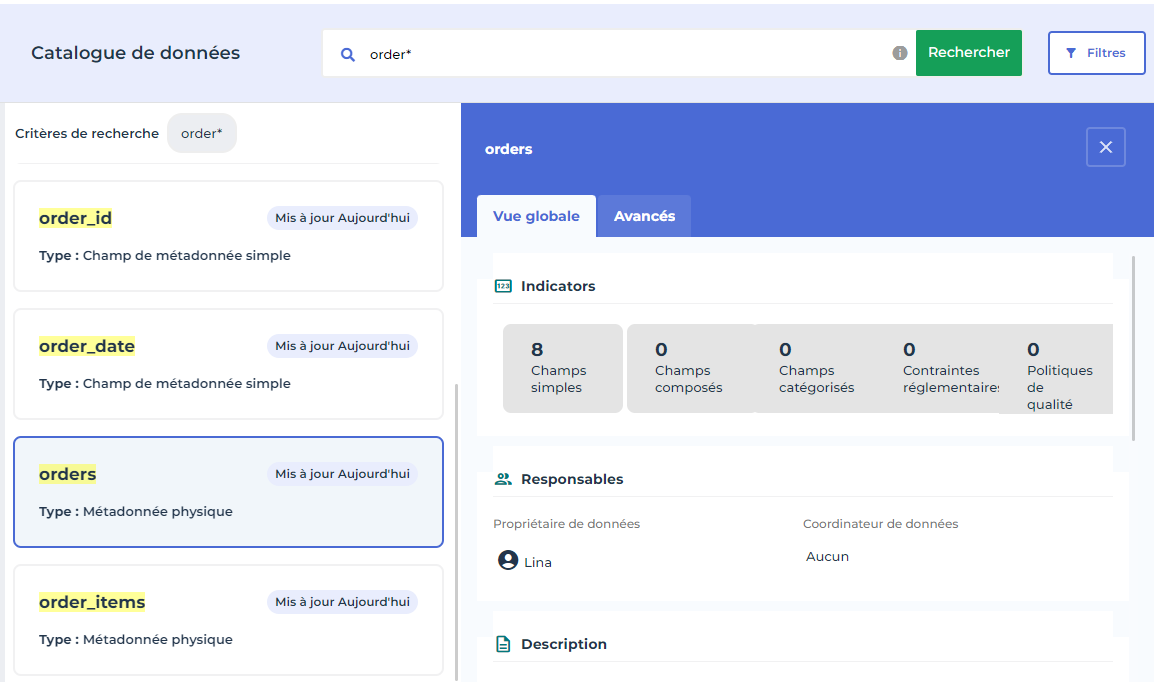The height and width of the screenshot is (682, 1156).
Task: Click the 8 Champs simples indicator
Action: [562, 368]
